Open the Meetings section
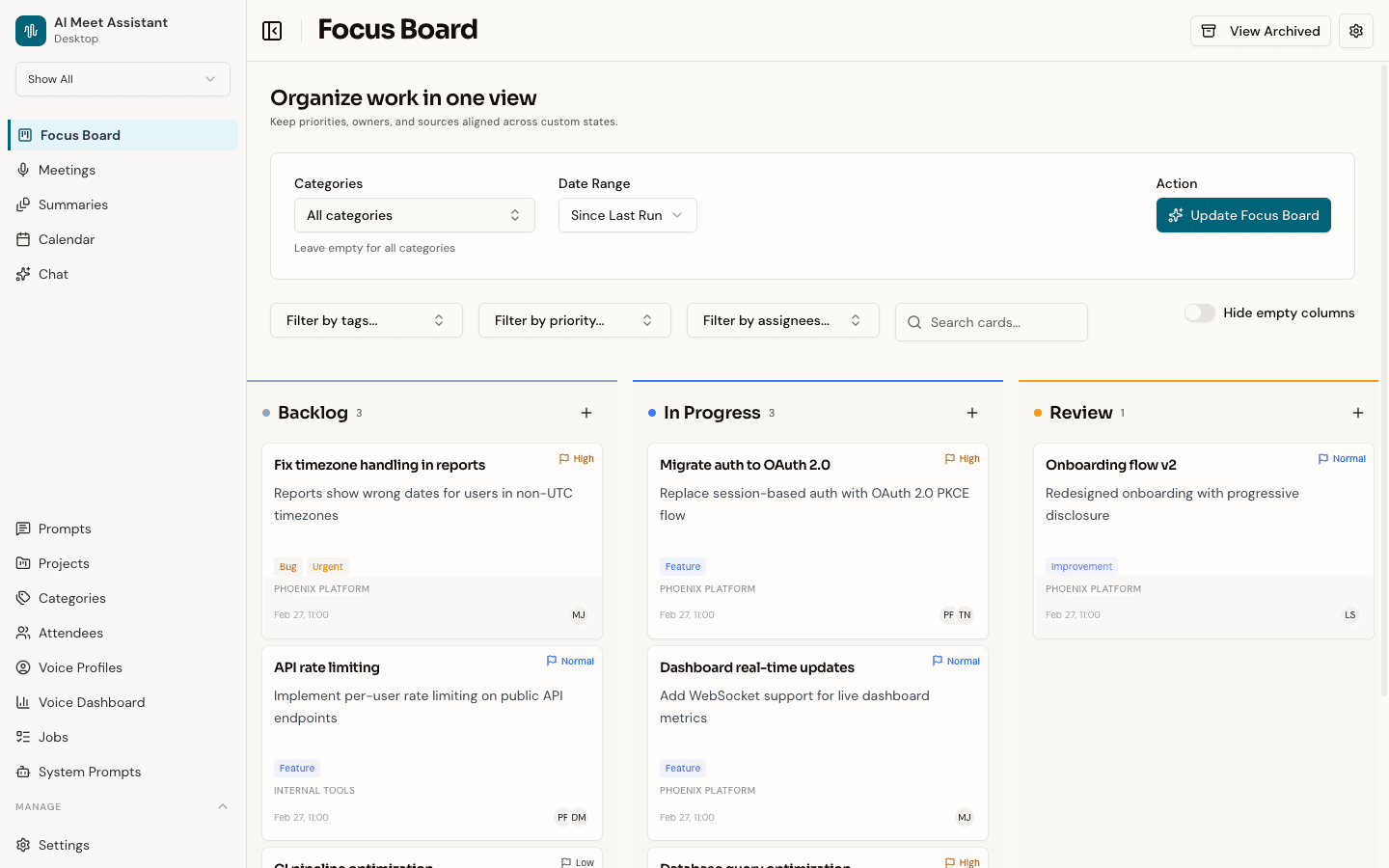This screenshot has width=1389, height=868. pyautogui.click(x=67, y=170)
